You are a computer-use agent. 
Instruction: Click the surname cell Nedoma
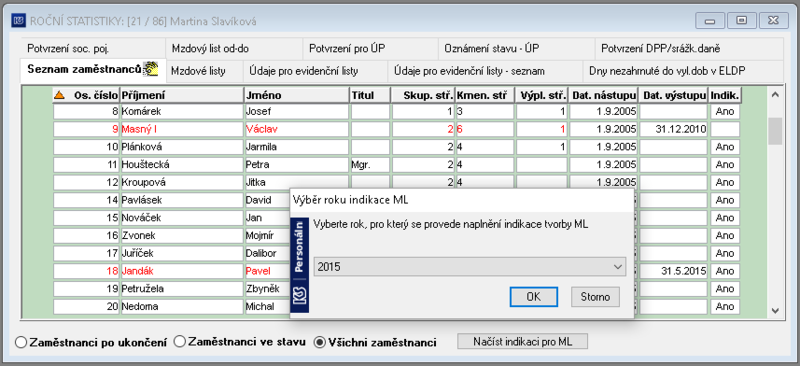182,307
